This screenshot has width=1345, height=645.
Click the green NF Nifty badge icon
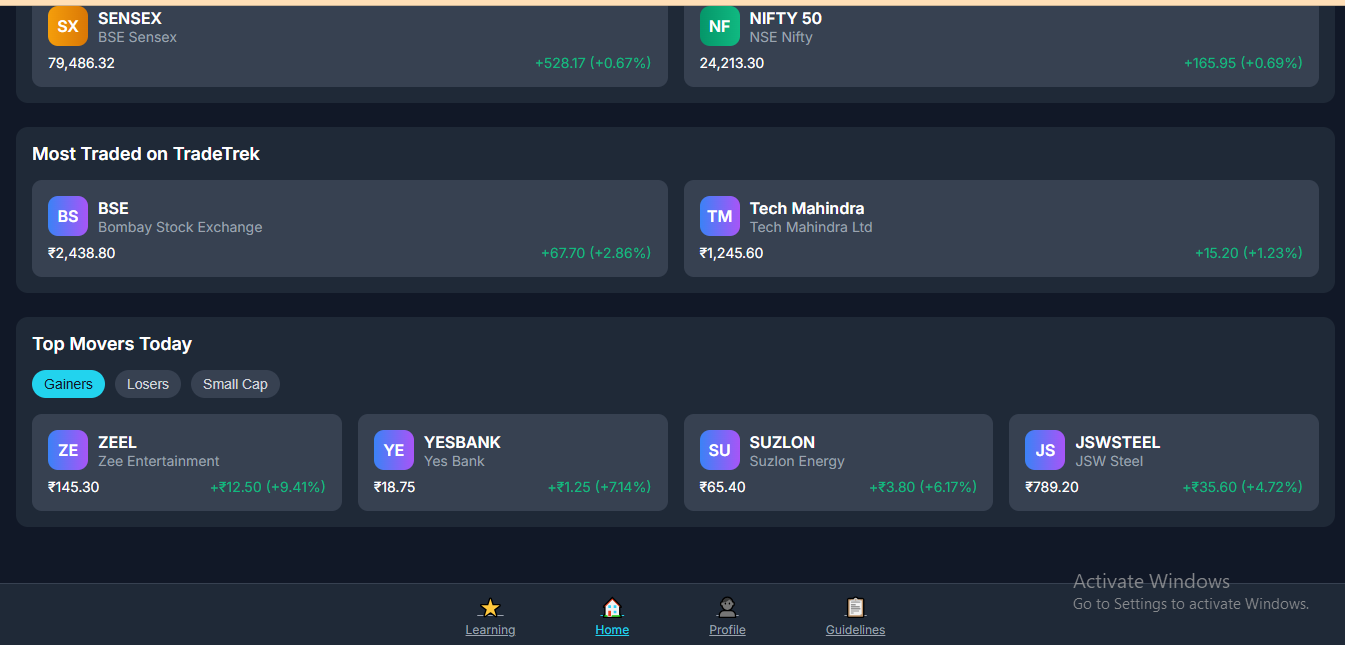coord(720,27)
